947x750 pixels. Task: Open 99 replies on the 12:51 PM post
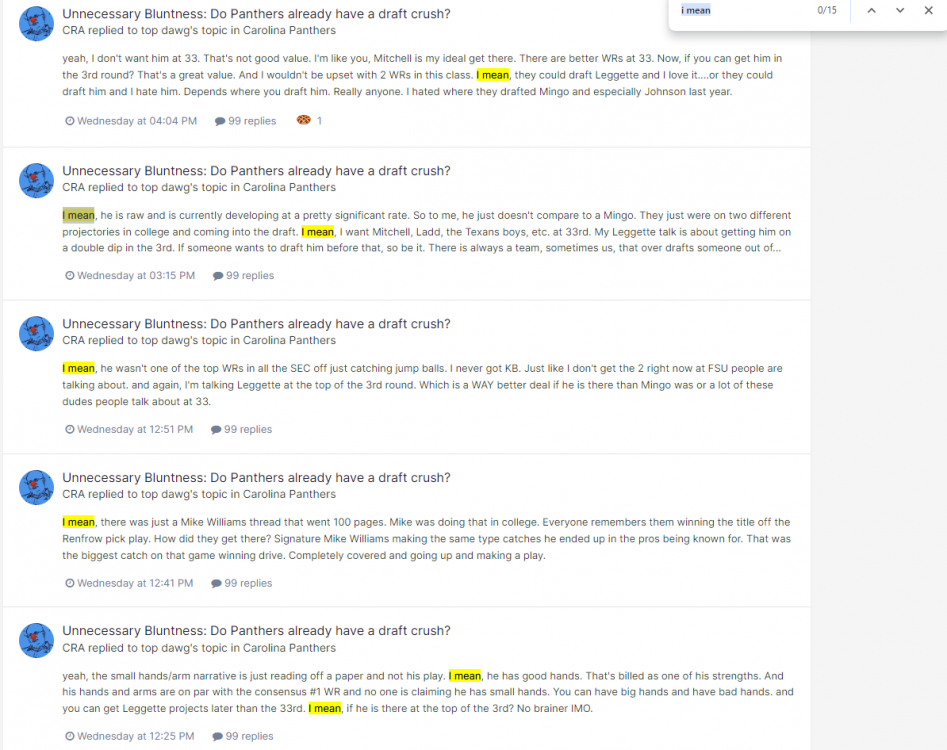pos(242,429)
